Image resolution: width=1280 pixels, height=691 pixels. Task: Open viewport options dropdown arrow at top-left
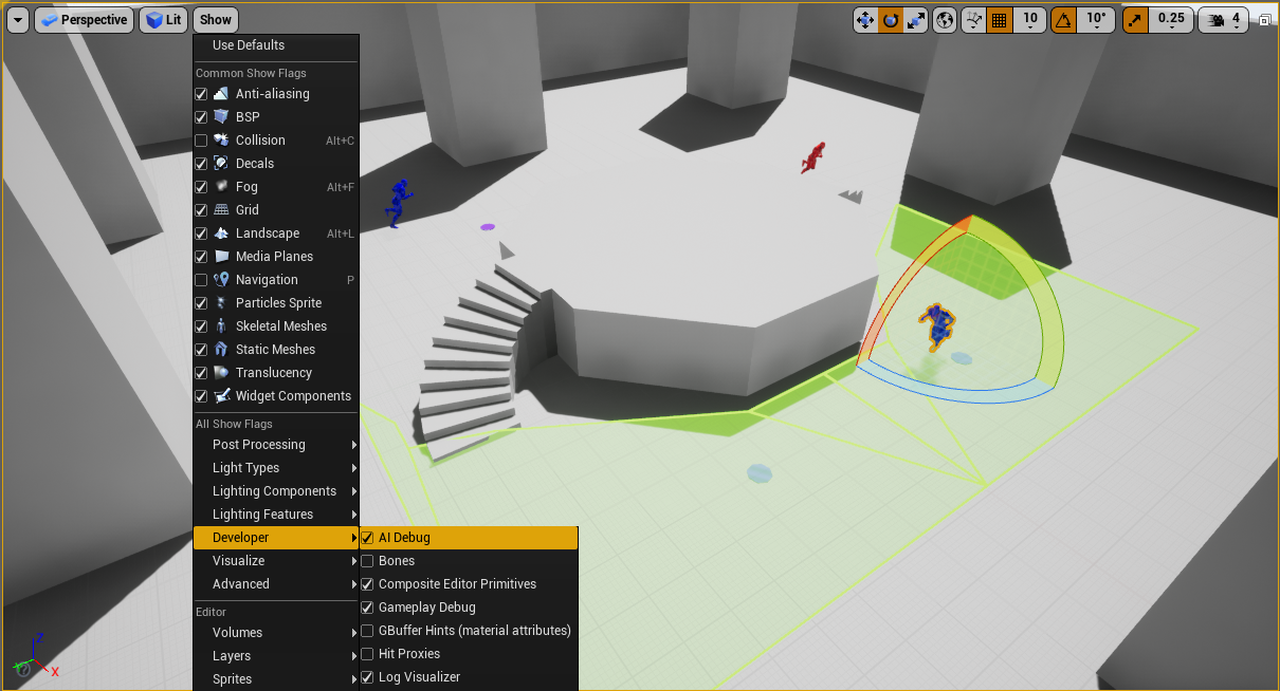pos(17,20)
